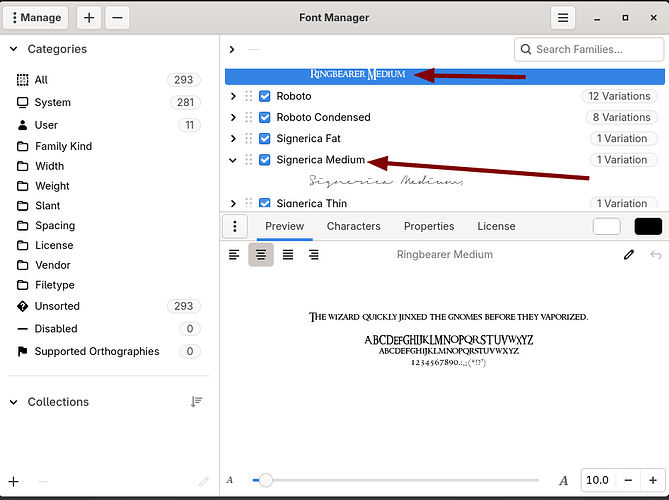The height and width of the screenshot is (500, 669).
Task: Open the hamburger main menu
Action: click(x=564, y=17)
